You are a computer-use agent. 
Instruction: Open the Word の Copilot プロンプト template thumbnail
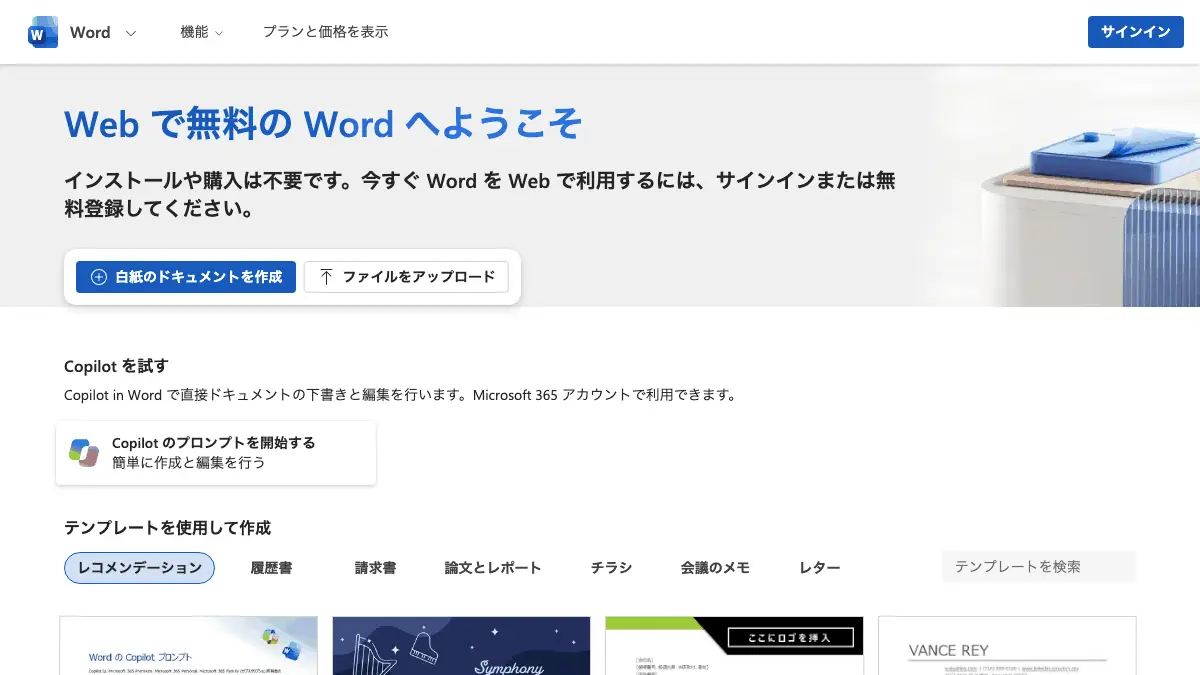[x=189, y=645]
